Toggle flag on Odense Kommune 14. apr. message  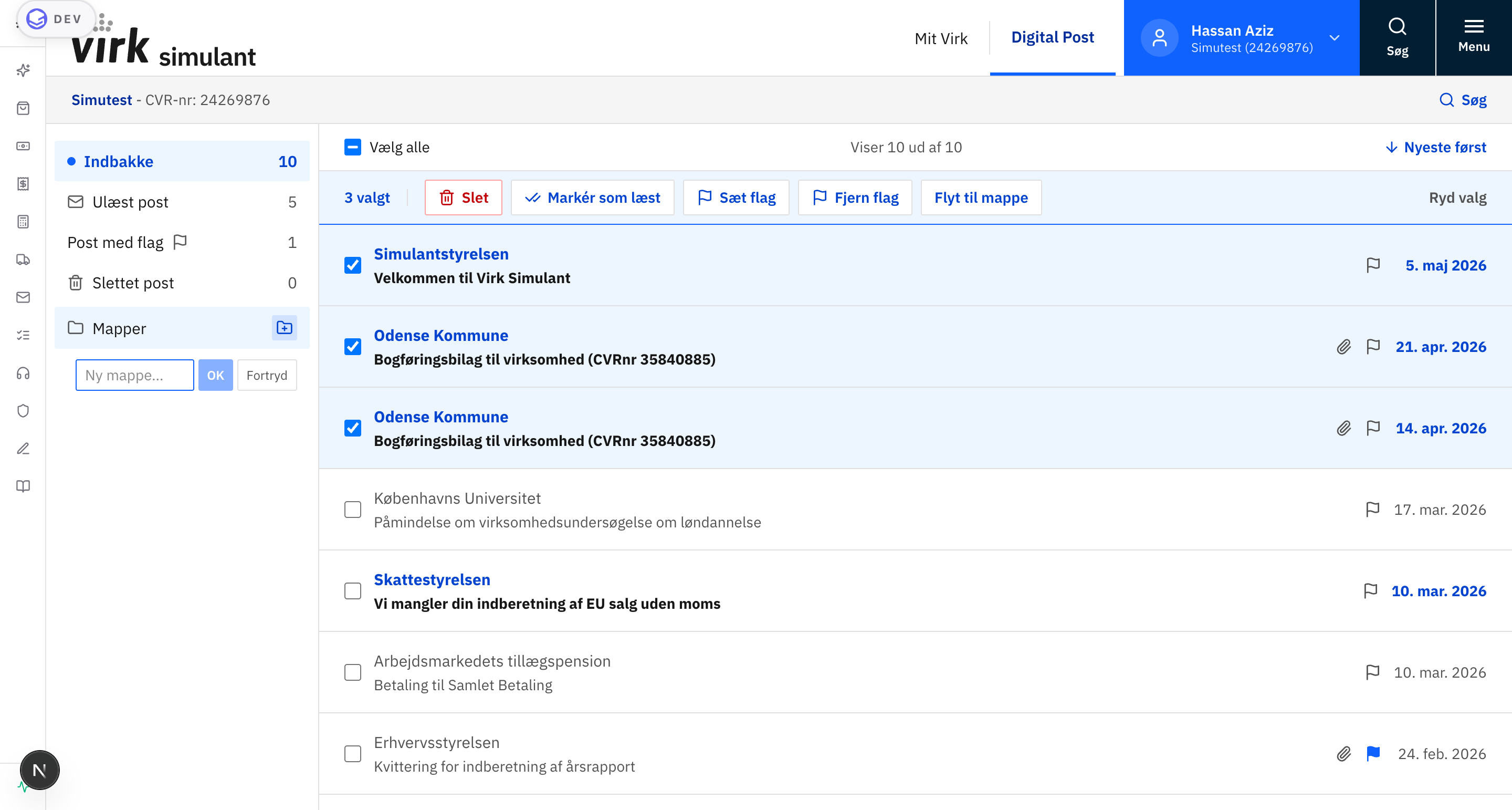[1373, 428]
